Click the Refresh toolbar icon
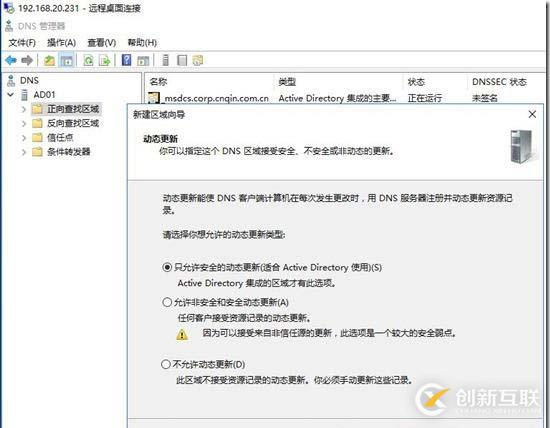The width and height of the screenshot is (550, 428). pyautogui.click(x=88, y=60)
